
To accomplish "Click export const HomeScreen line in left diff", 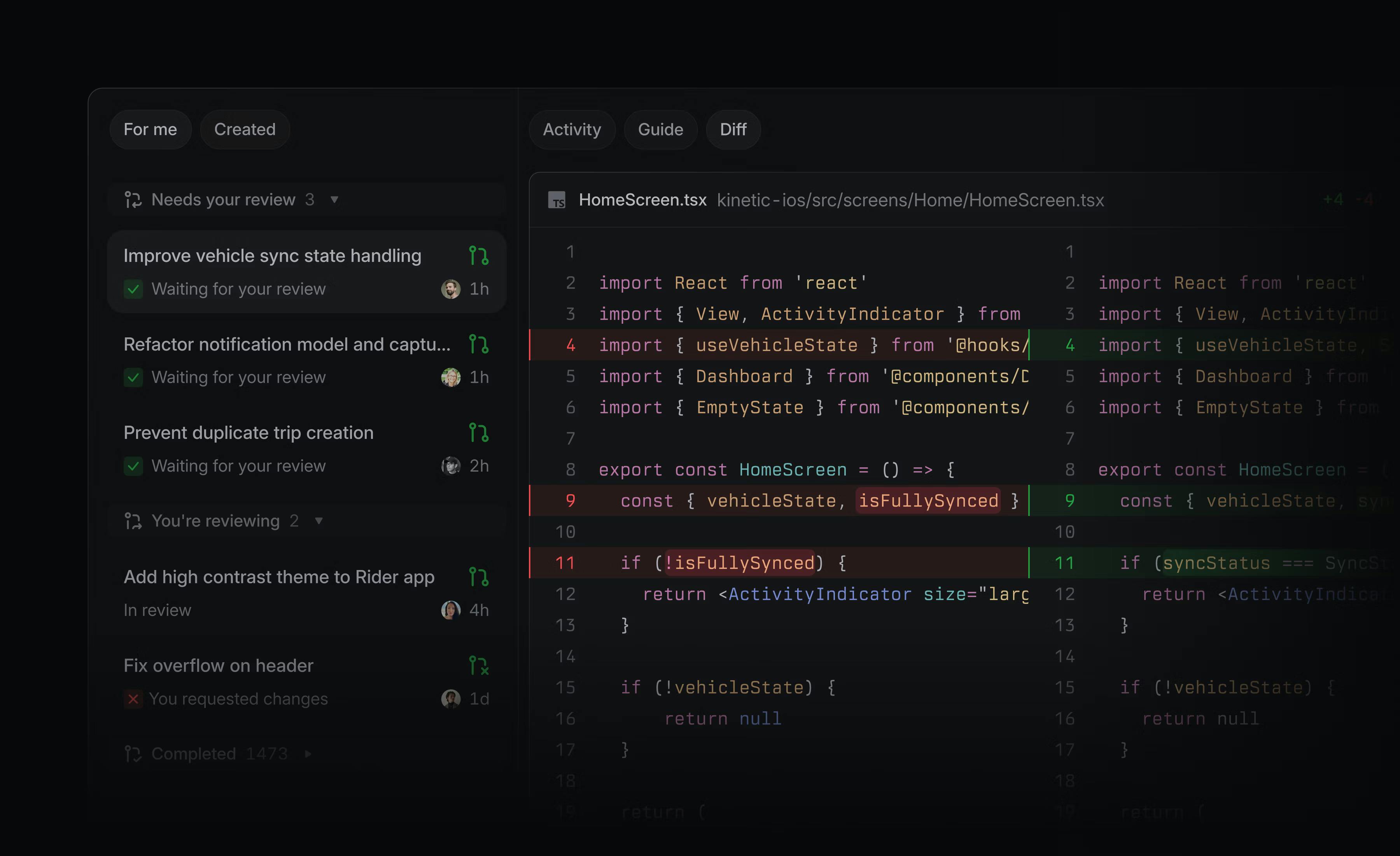I will click(777, 470).
